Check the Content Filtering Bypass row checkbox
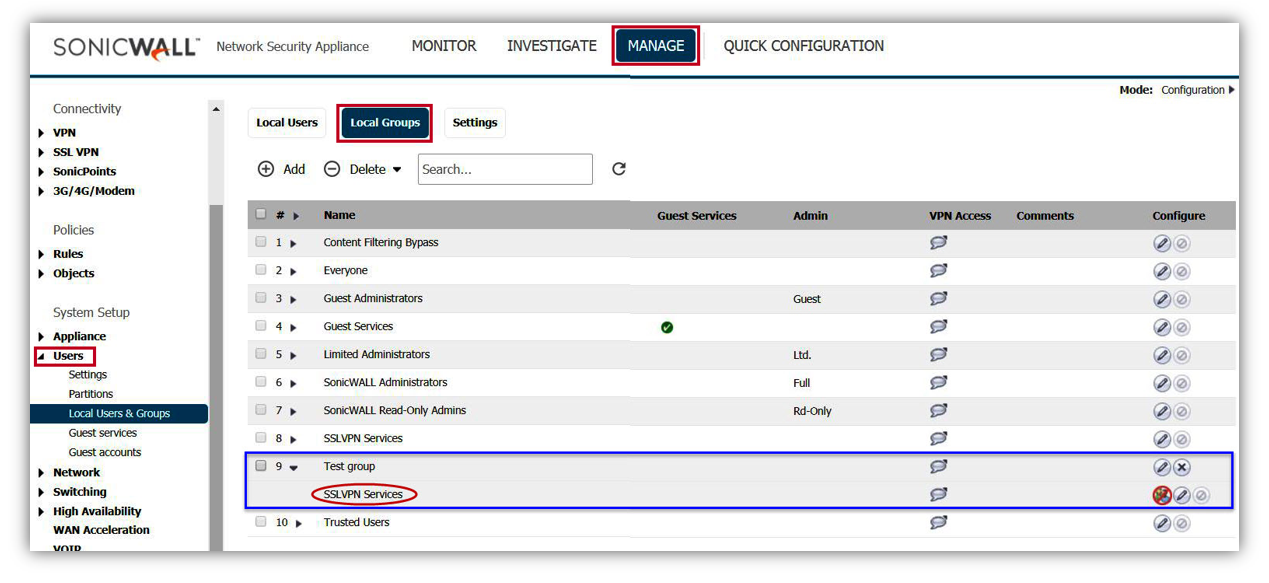Viewport: 1269px width, 583px height. pos(261,242)
